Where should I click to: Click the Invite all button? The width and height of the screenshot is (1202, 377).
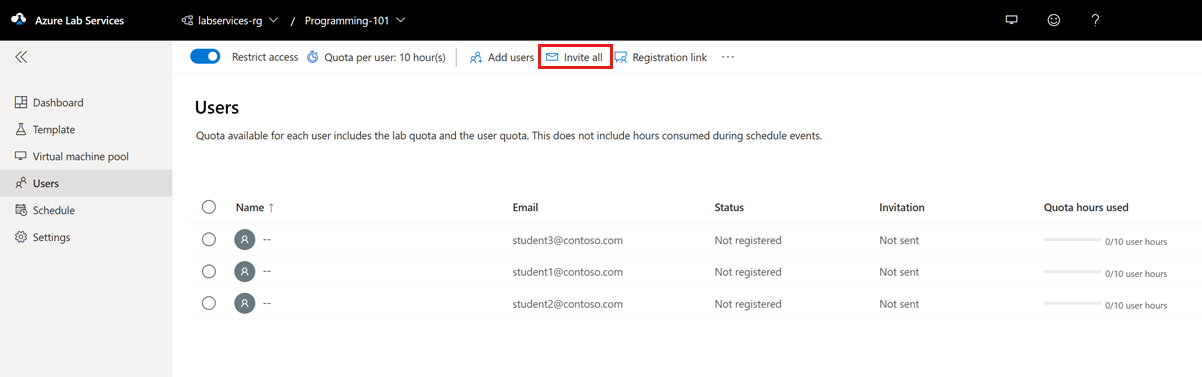pyautogui.click(x=575, y=58)
